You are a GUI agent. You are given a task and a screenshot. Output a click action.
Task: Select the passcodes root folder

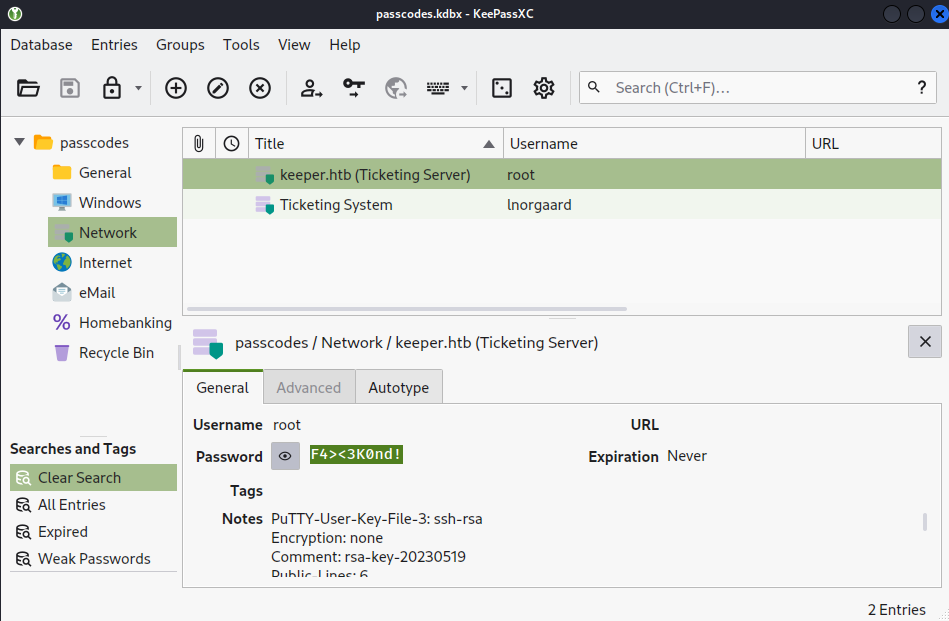coord(81,143)
